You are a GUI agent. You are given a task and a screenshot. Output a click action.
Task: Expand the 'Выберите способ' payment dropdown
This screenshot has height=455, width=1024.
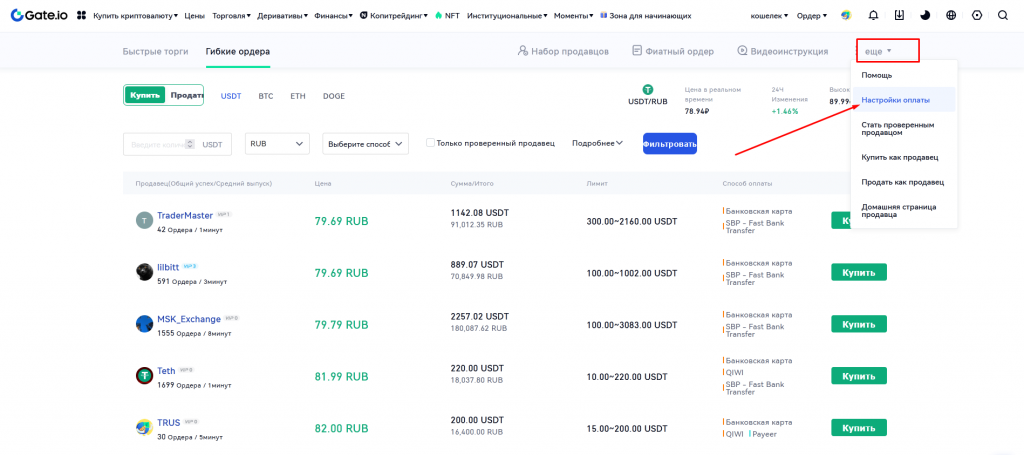pyautogui.click(x=365, y=144)
